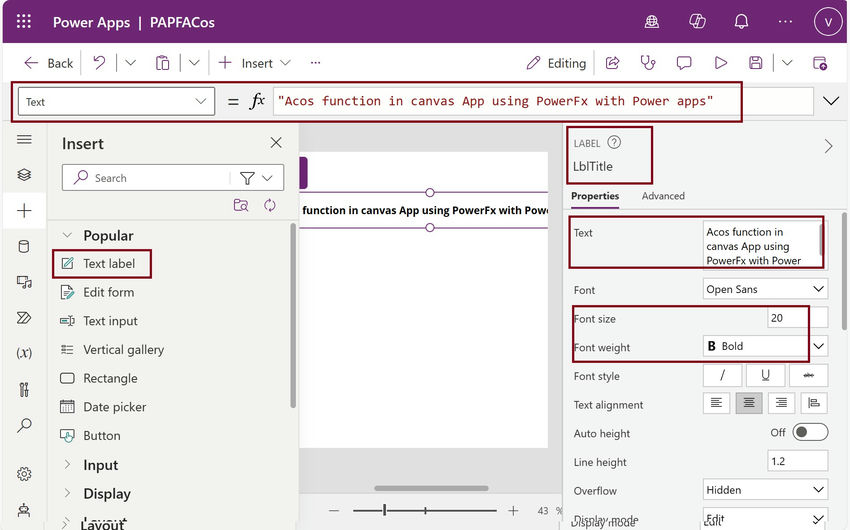
Task: Set text alignment to right
Action: click(x=781, y=403)
